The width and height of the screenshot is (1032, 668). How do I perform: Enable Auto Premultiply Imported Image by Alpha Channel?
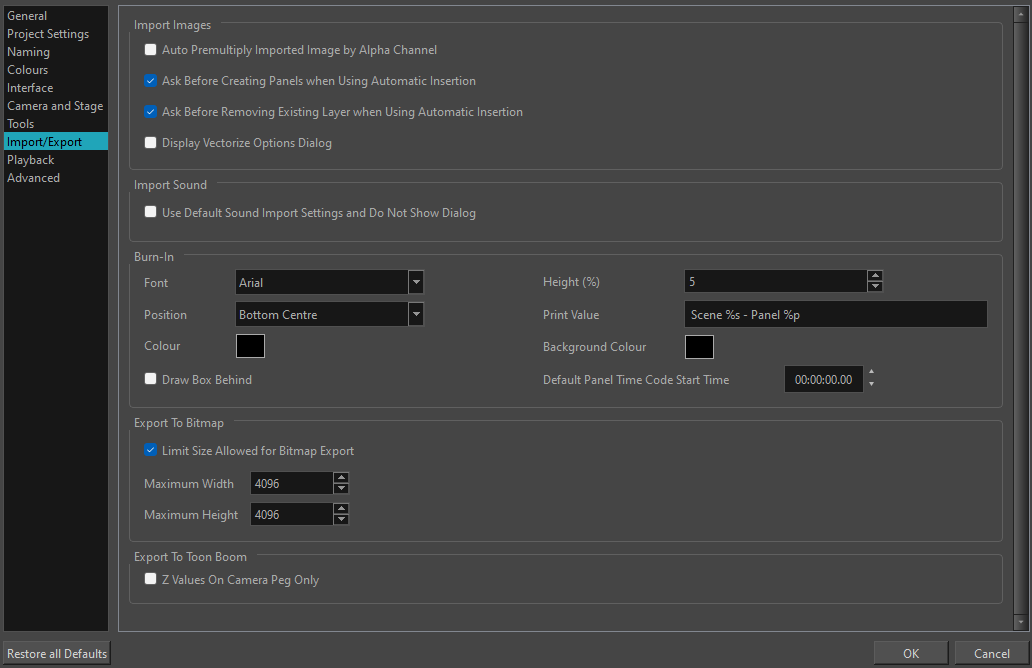151,49
